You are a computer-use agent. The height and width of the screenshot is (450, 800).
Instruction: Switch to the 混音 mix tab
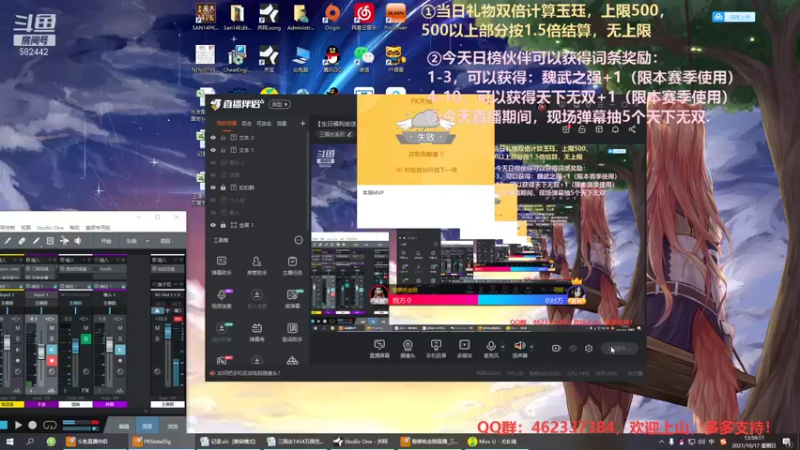(x=147, y=426)
